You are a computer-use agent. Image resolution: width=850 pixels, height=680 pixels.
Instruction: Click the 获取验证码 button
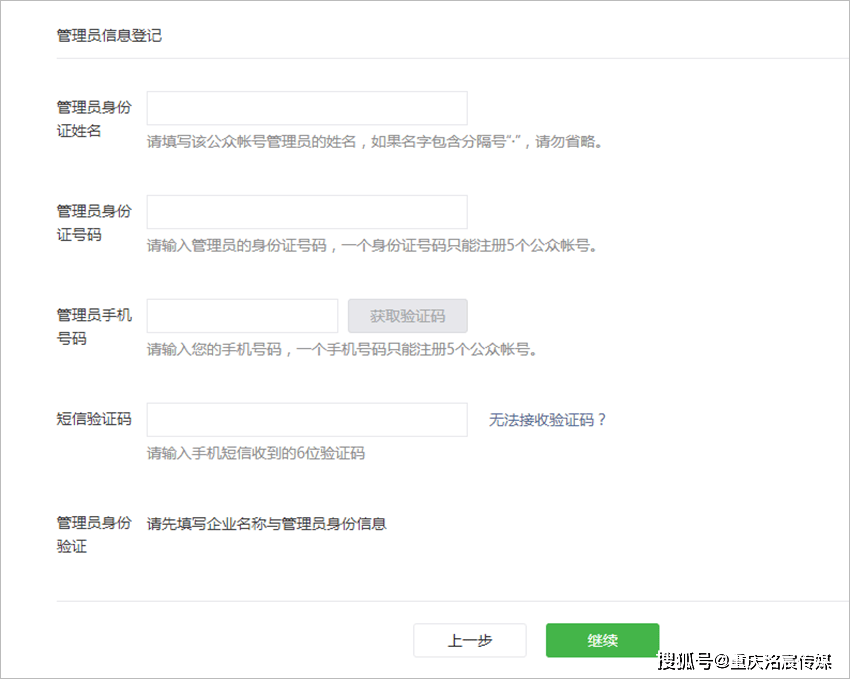[408, 316]
